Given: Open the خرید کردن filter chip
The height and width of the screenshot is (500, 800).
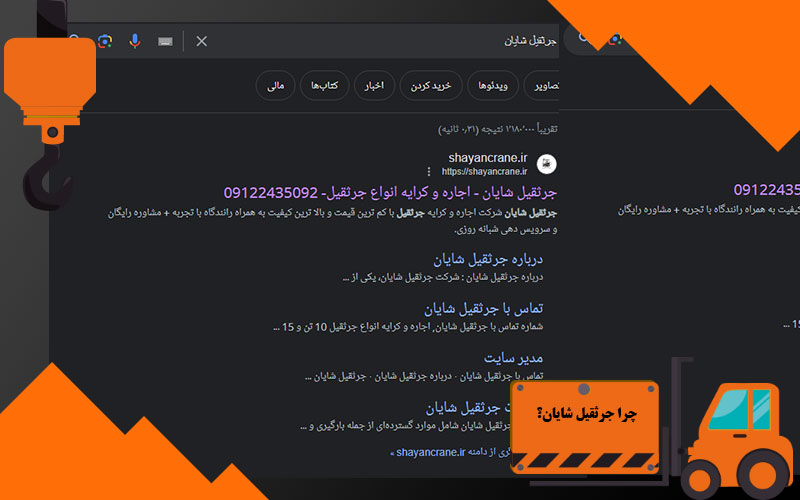Looking at the screenshot, I should tap(431, 86).
